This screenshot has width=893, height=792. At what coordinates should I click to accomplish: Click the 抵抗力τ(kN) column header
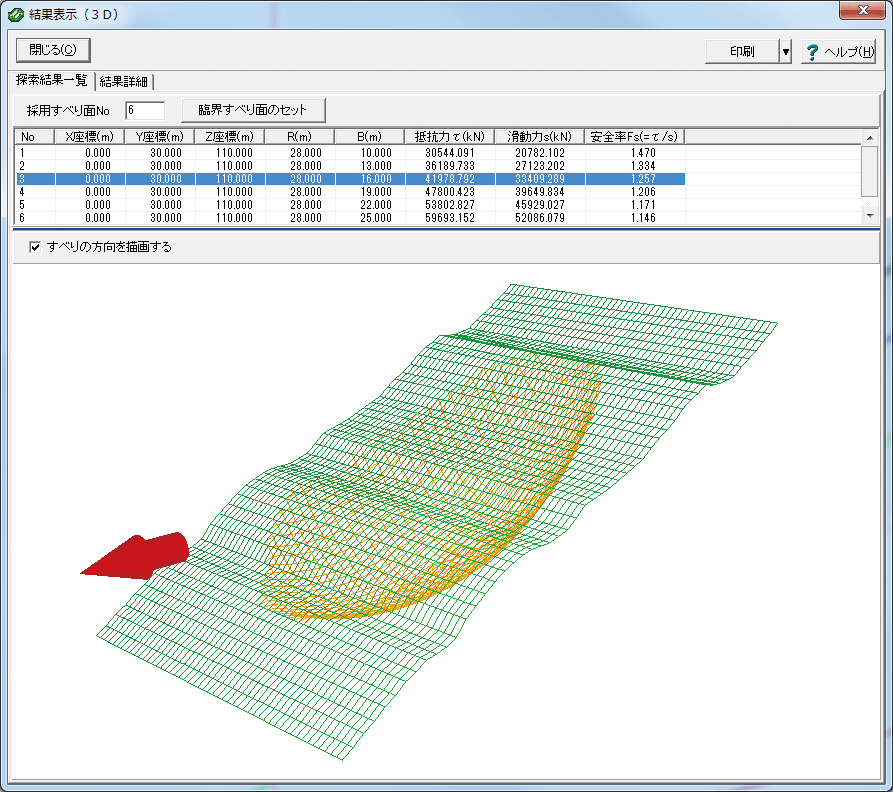[x=449, y=136]
